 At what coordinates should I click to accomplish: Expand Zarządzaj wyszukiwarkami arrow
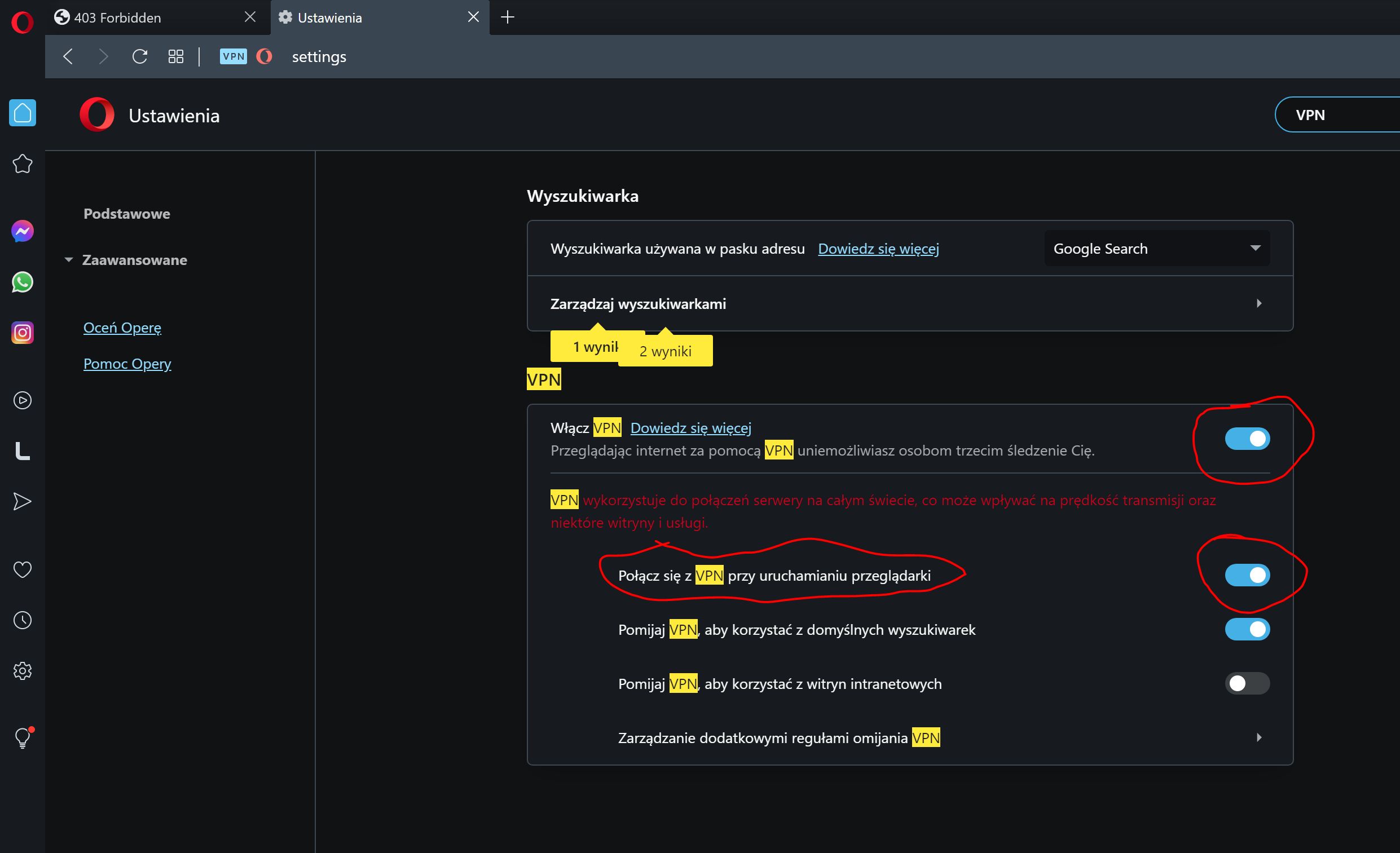1259,303
